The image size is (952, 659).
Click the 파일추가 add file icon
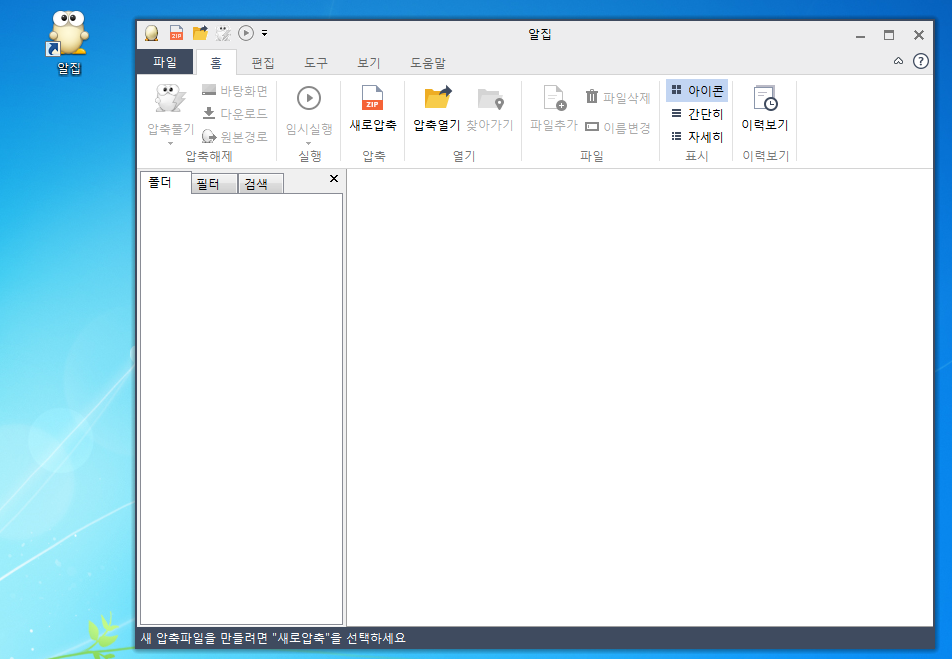click(554, 98)
